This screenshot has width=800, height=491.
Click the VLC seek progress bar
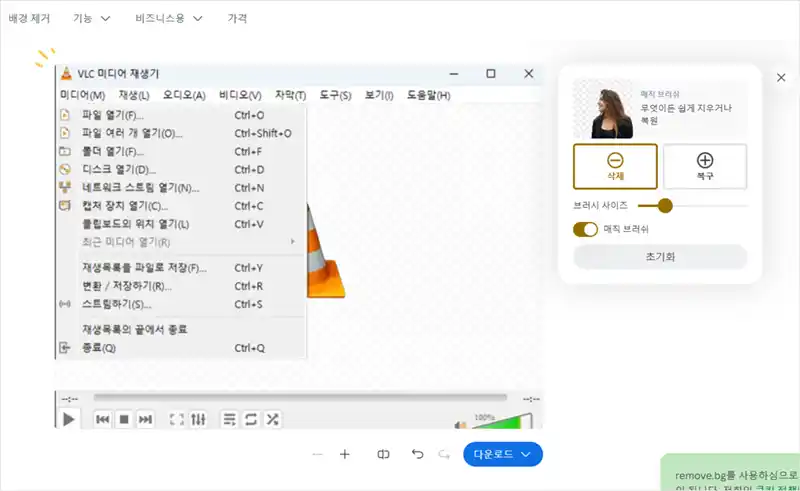tap(301, 397)
